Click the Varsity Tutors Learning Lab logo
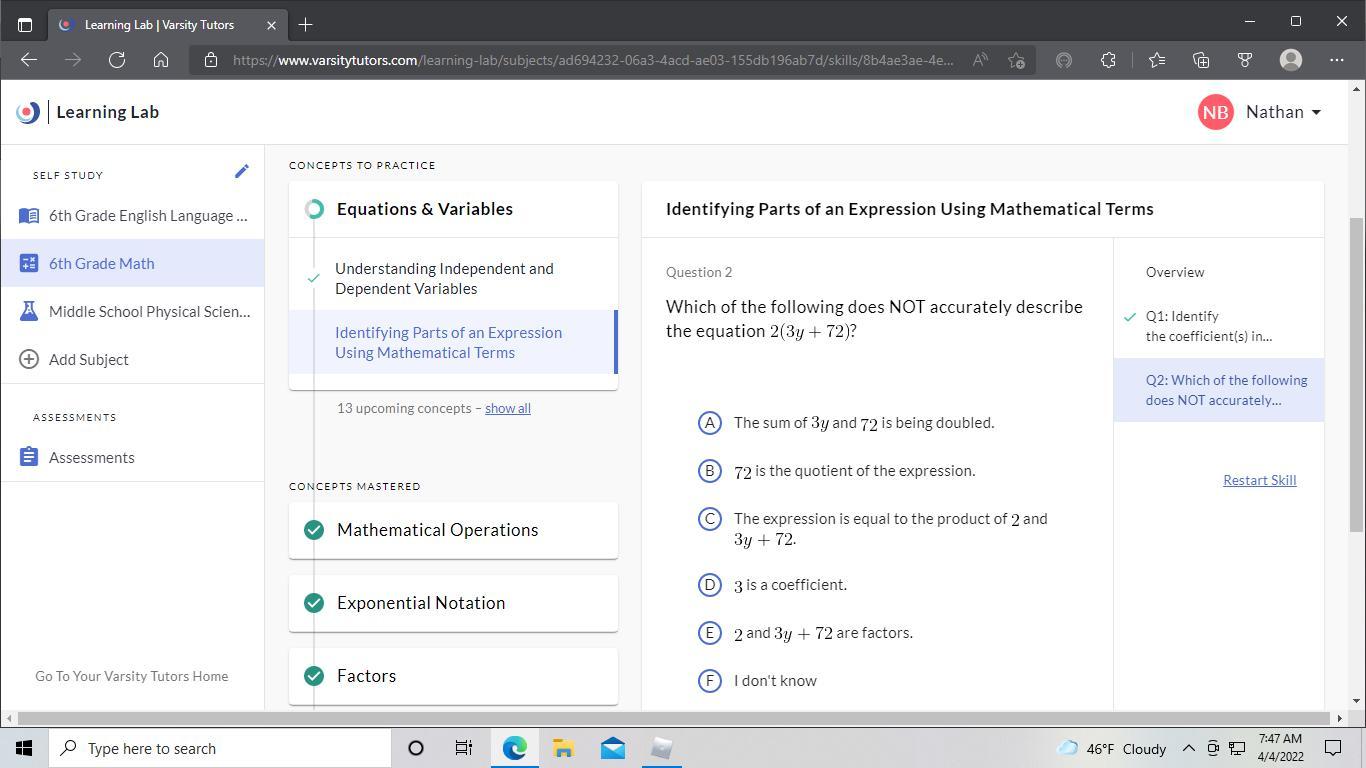 pyautogui.click(x=29, y=112)
